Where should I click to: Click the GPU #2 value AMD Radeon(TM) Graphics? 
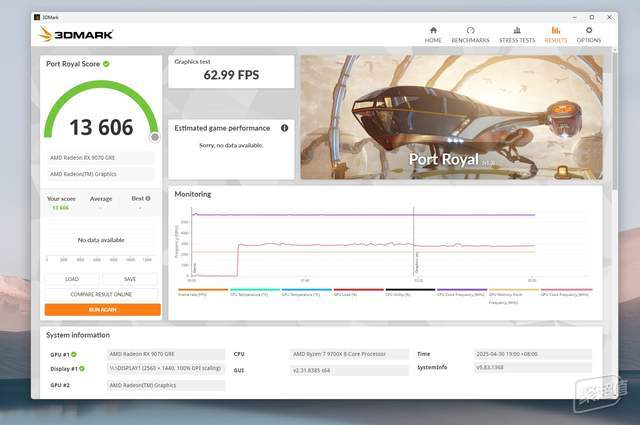[x=166, y=385]
